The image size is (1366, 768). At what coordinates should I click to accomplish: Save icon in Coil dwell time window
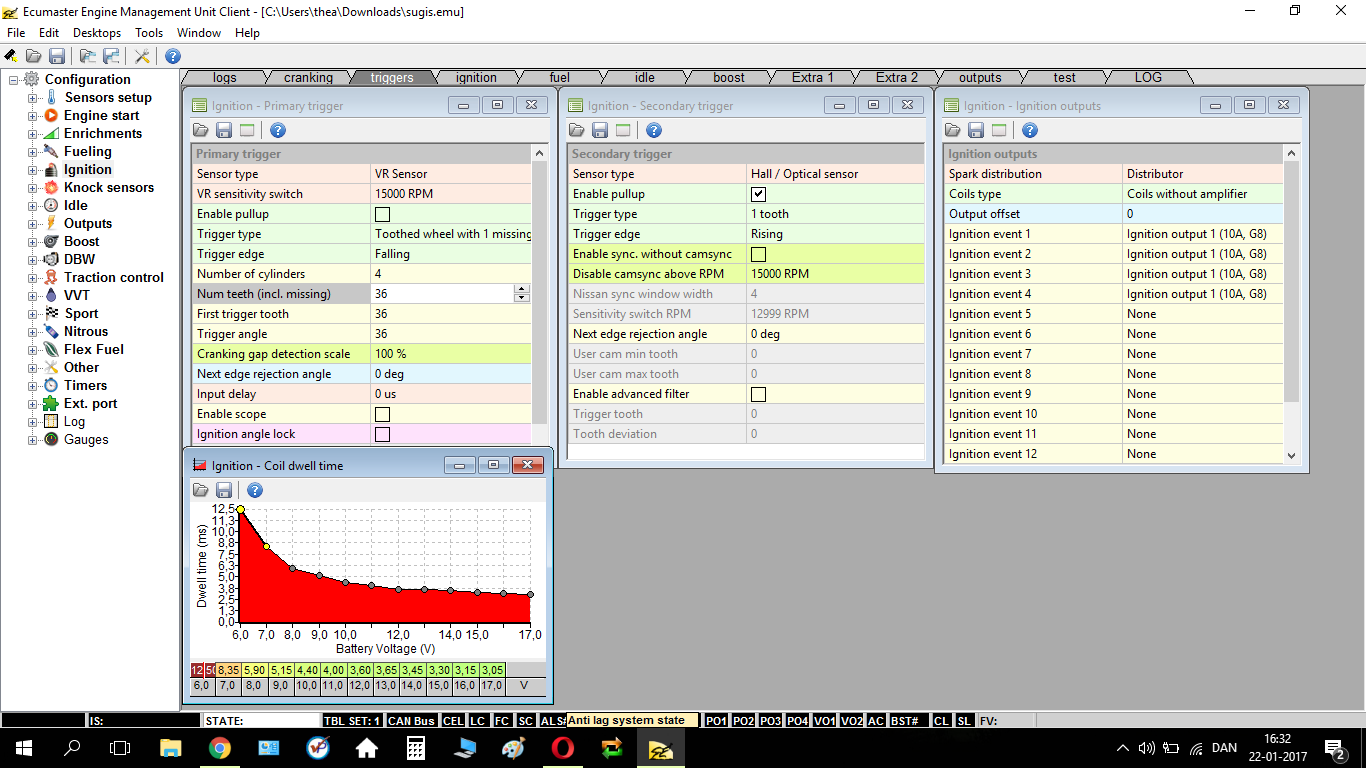(224, 490)
